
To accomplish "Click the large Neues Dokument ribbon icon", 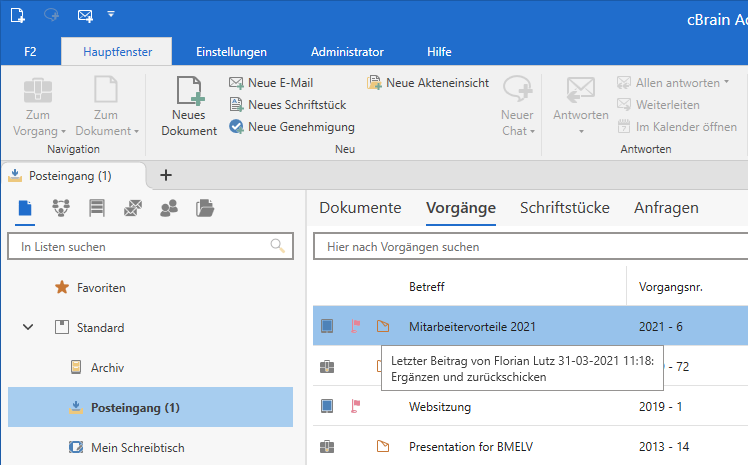I will pyautogui.click(x=188, y=107).
